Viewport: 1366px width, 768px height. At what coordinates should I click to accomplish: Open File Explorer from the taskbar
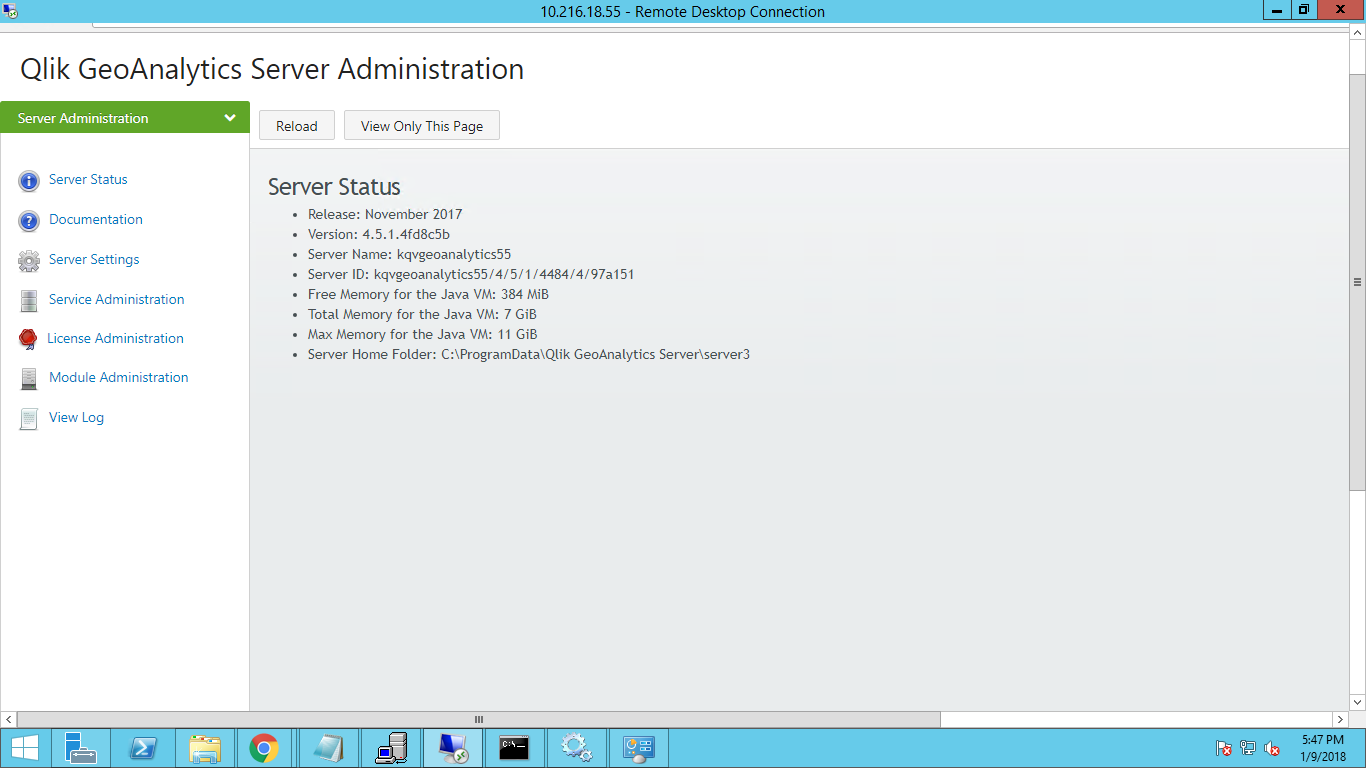205,748
